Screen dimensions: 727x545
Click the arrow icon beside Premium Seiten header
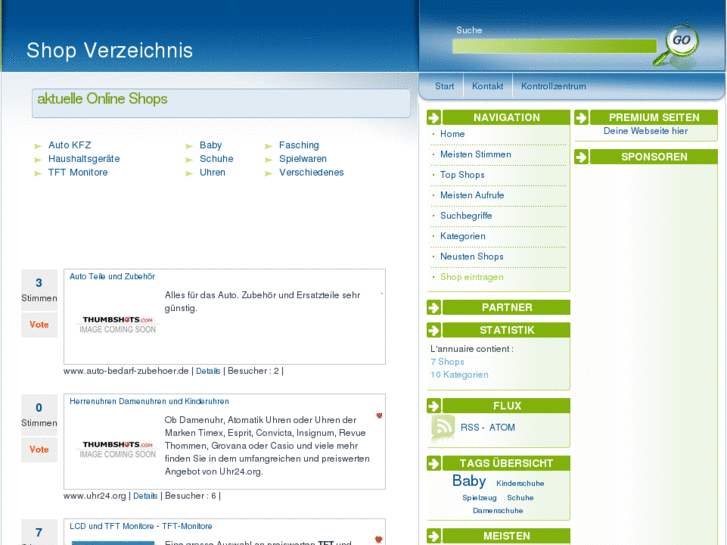(x=581, y=117)
